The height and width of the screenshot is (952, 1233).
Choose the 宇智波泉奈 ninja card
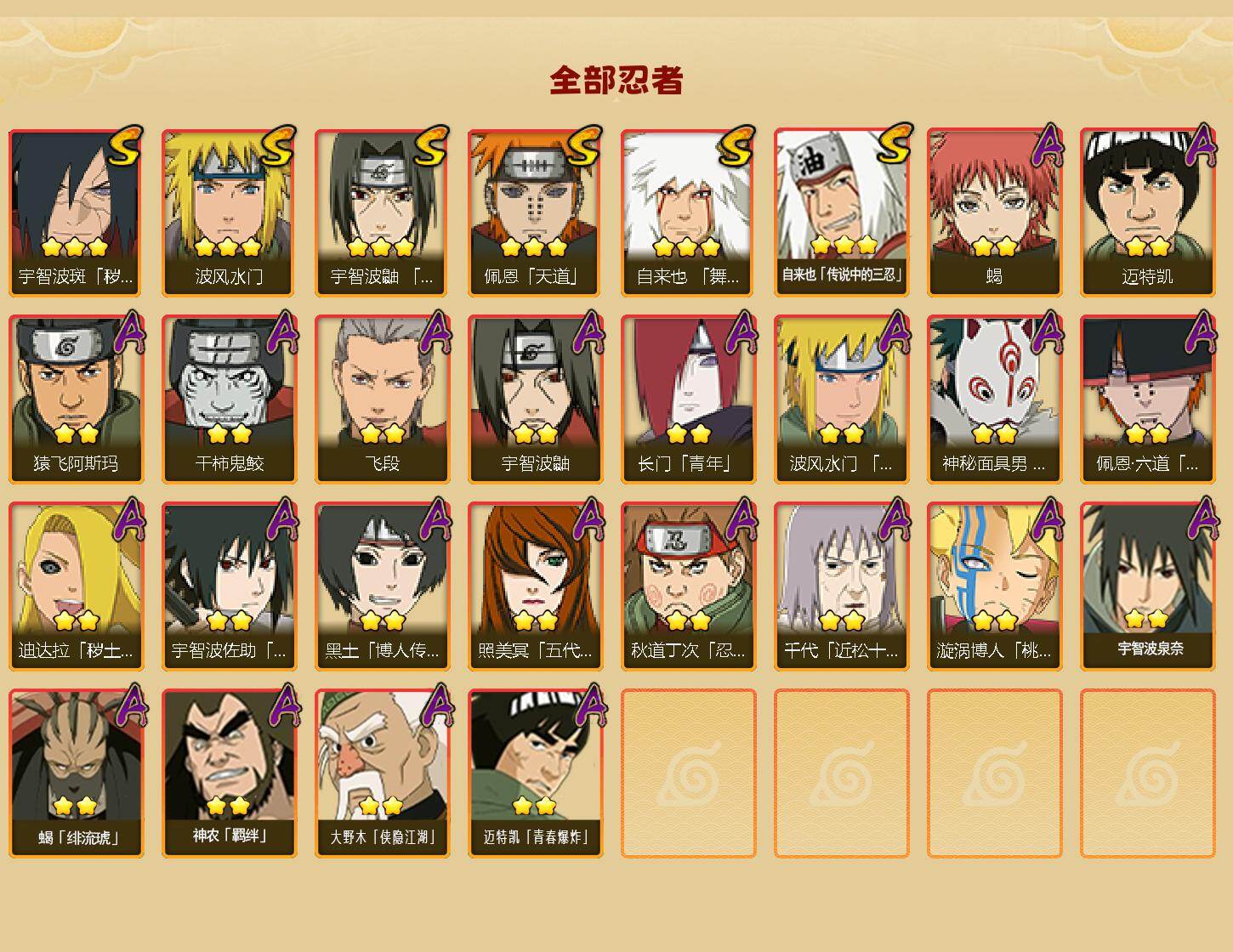point(1147,586)
